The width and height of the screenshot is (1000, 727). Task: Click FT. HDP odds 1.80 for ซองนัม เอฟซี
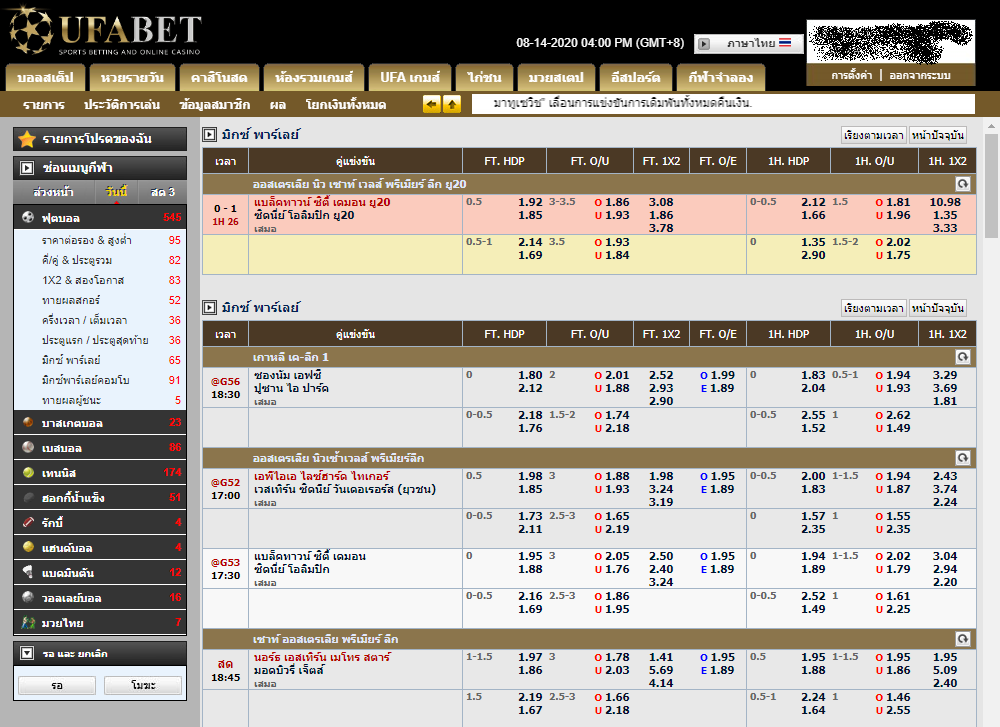coord(530,376)
